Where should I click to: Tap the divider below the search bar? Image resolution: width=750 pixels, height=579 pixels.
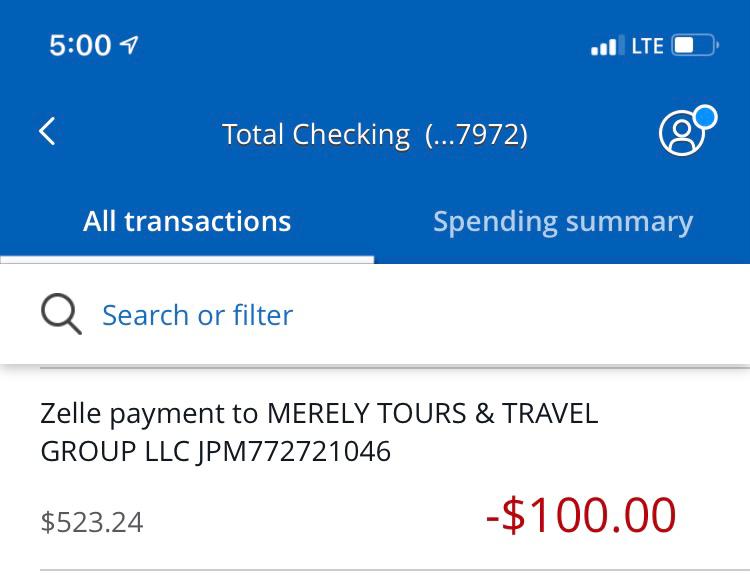[x=395, y=368]
